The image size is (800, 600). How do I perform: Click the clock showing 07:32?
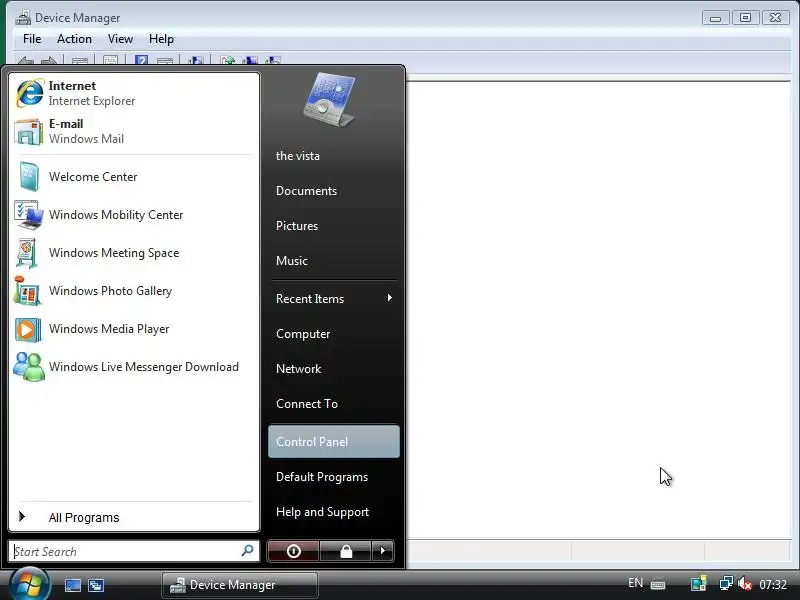click(x=773, y=584)
